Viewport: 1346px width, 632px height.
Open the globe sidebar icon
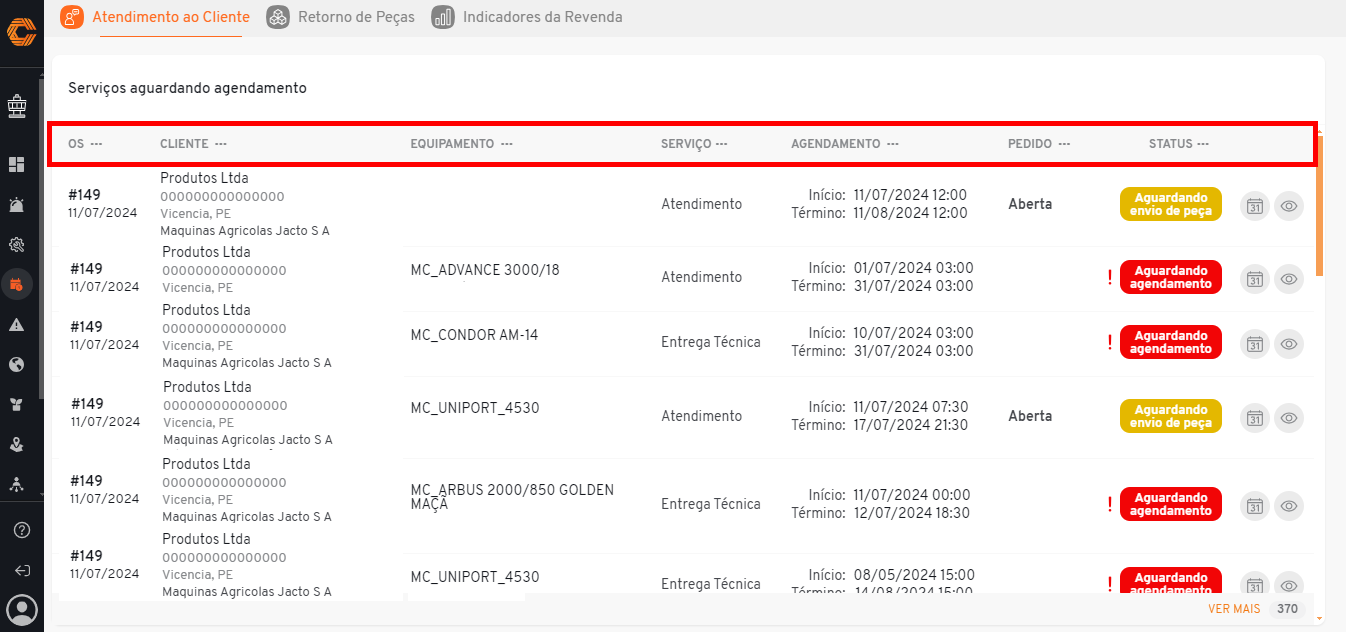(x=17, y=364)
